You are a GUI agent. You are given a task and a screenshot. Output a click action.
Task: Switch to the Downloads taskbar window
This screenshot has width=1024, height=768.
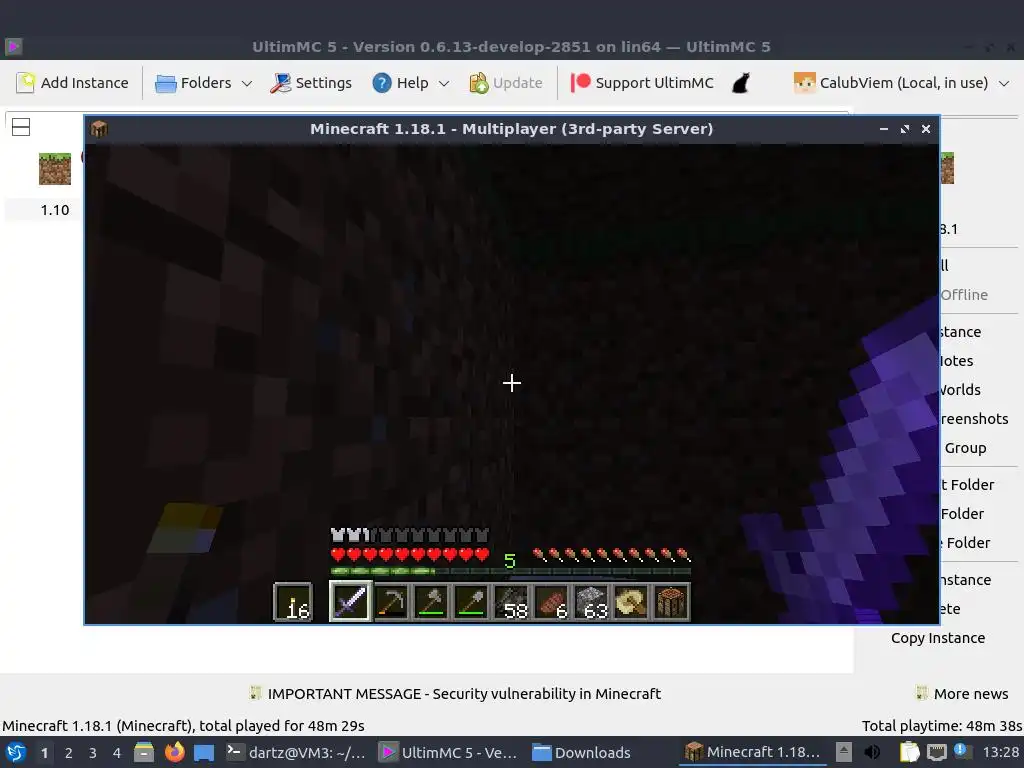tap(581, 752)
